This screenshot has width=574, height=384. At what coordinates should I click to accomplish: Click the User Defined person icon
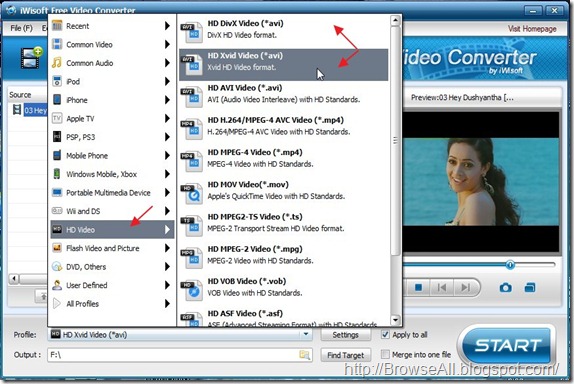coord(57,285)
